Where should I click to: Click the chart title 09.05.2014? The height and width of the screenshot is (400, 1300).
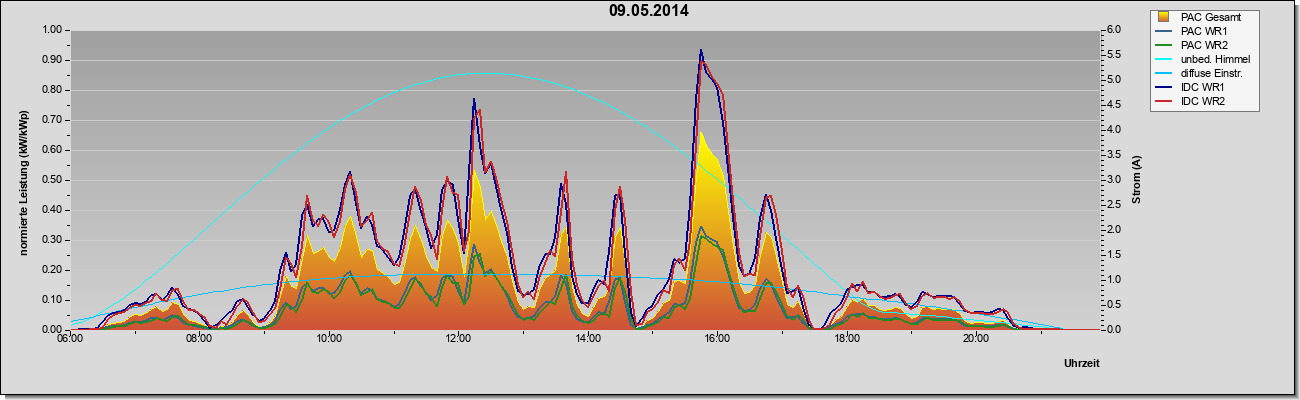point(649,11)
